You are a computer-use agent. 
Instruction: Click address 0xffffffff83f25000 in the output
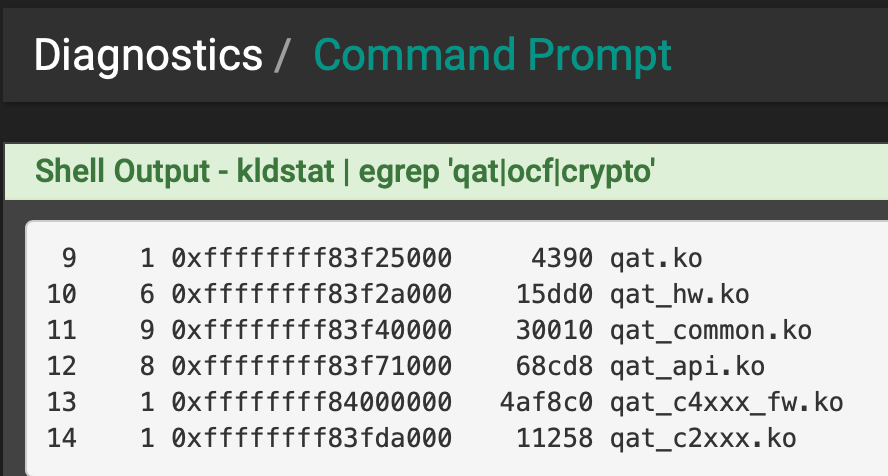coord(311,259)
